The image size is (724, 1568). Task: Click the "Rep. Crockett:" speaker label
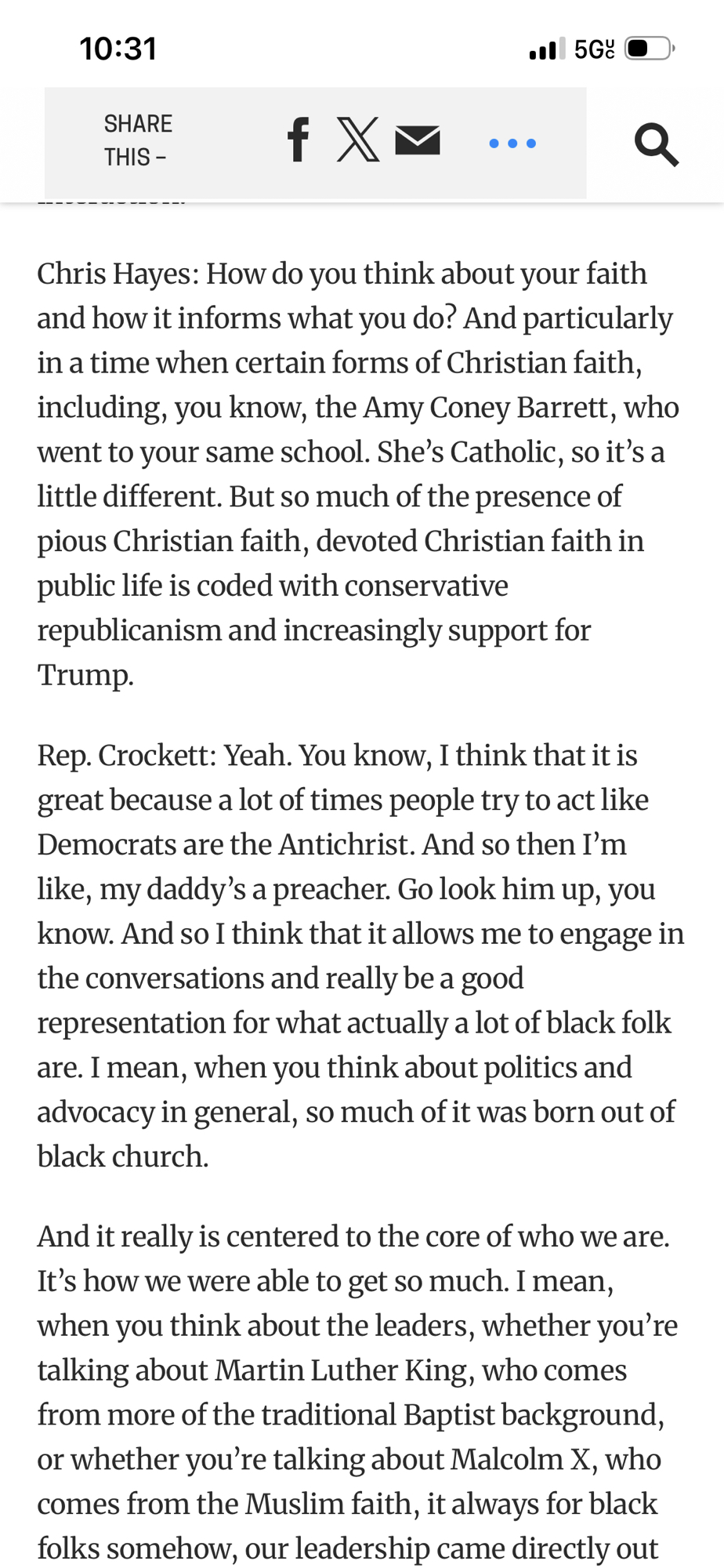tap(126, 755)
